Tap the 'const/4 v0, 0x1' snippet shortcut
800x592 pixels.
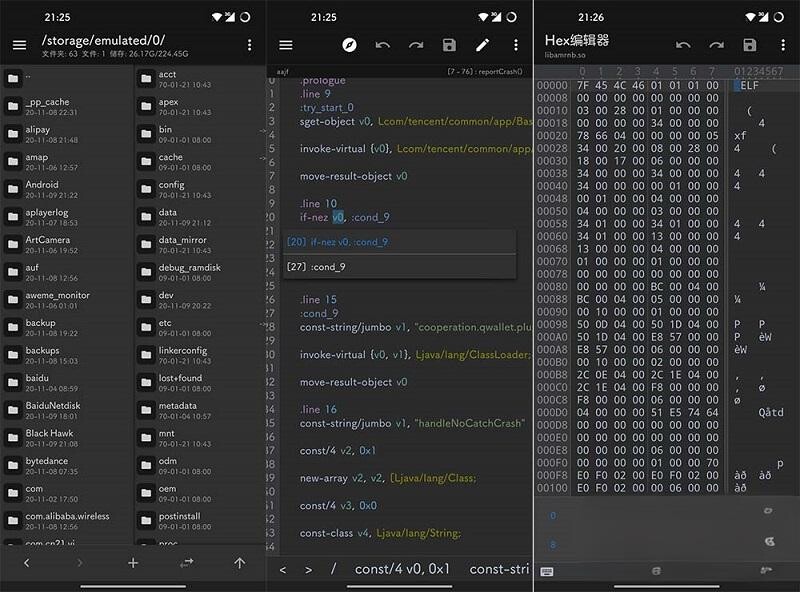click(x=402, y=569)
